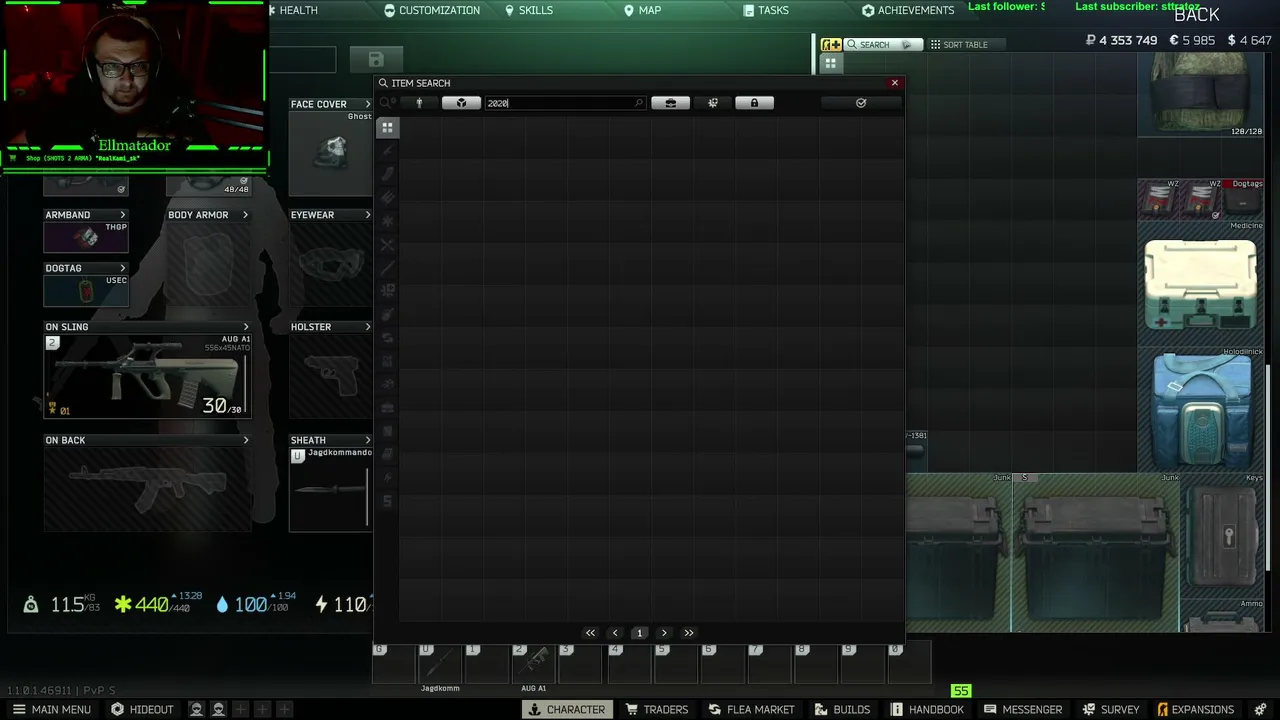Expand the Armband slot chevron
Viewport: 1280px width, 720px height.
point(123,215)
